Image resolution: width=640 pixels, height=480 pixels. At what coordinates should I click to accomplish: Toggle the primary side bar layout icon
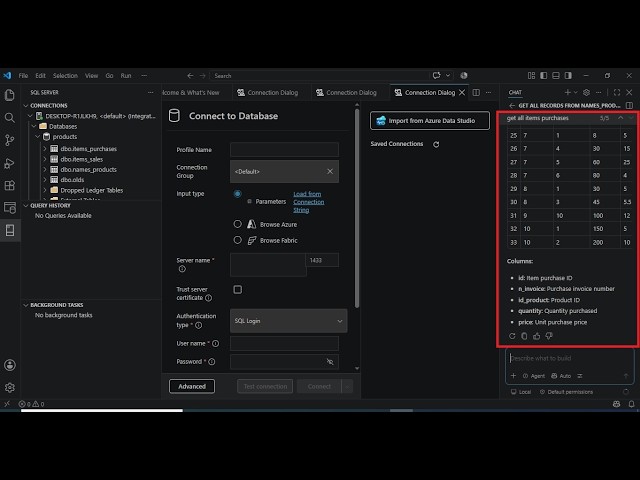(544, 76)
